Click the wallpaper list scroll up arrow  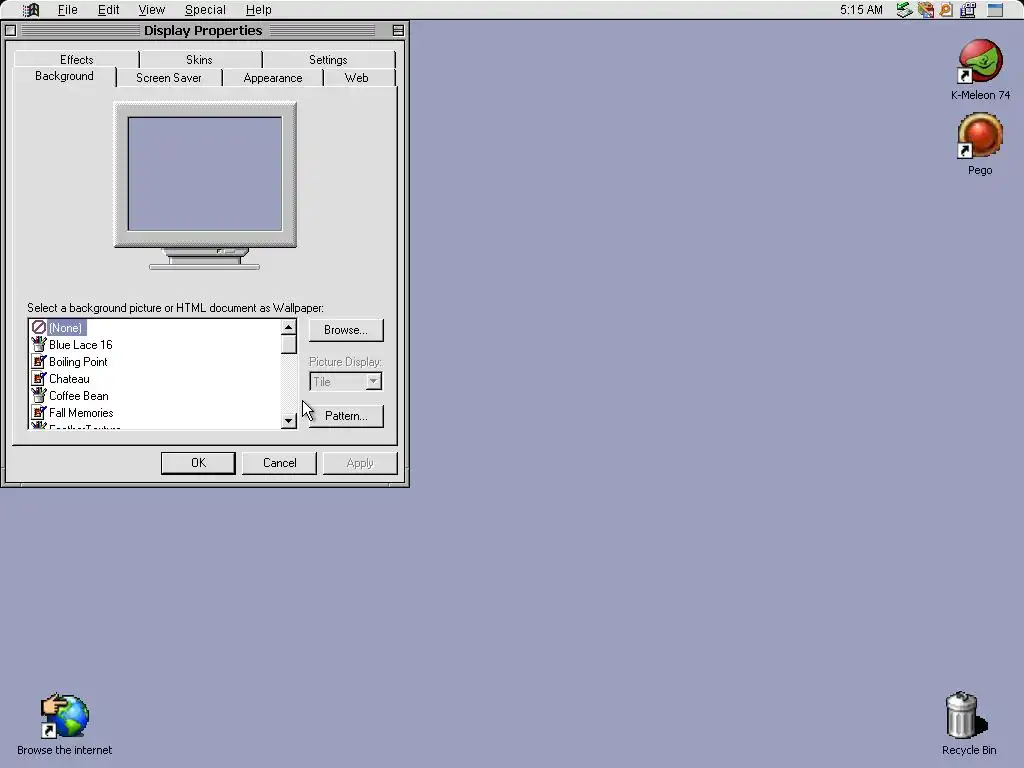[289, 327]
